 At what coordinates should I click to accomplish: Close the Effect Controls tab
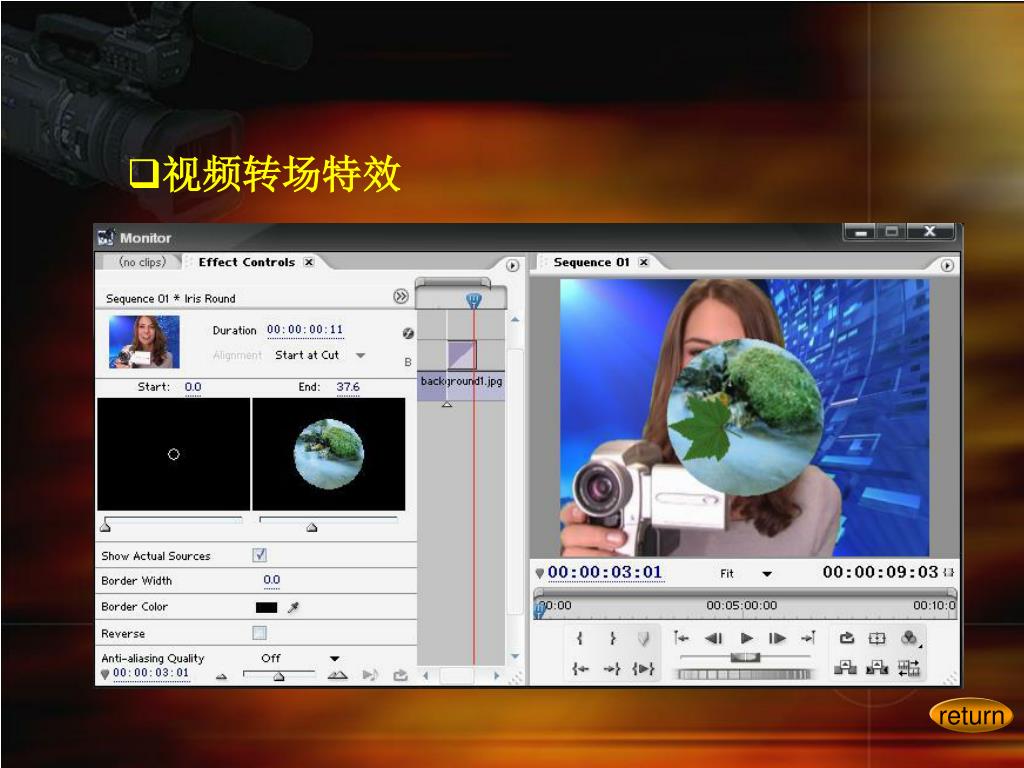(x=309, y=263)
